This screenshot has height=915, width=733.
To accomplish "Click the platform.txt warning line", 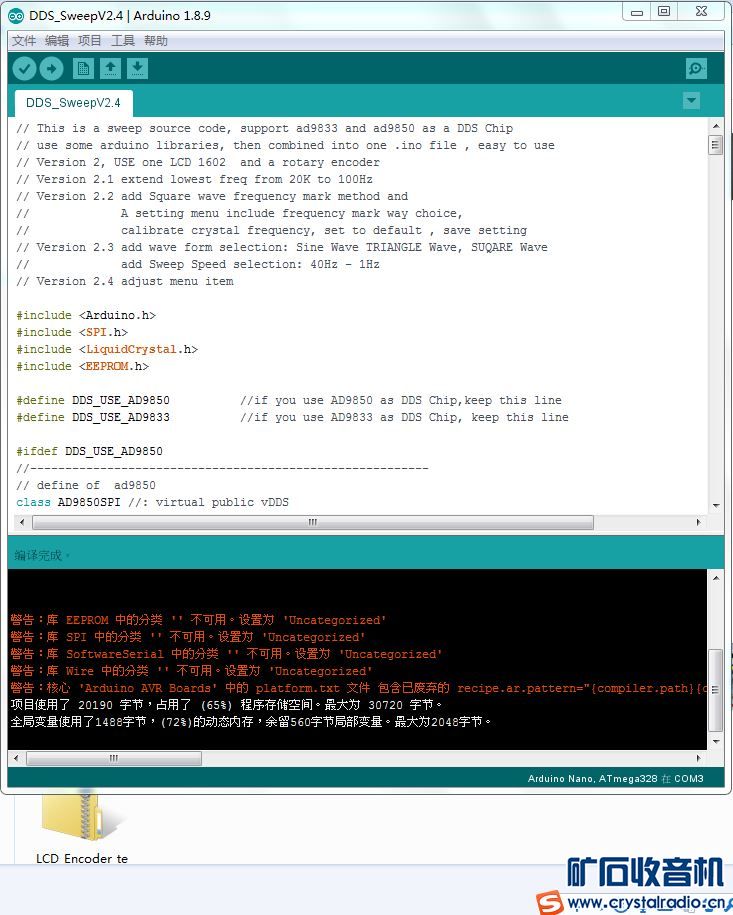I will coord(358,688).
